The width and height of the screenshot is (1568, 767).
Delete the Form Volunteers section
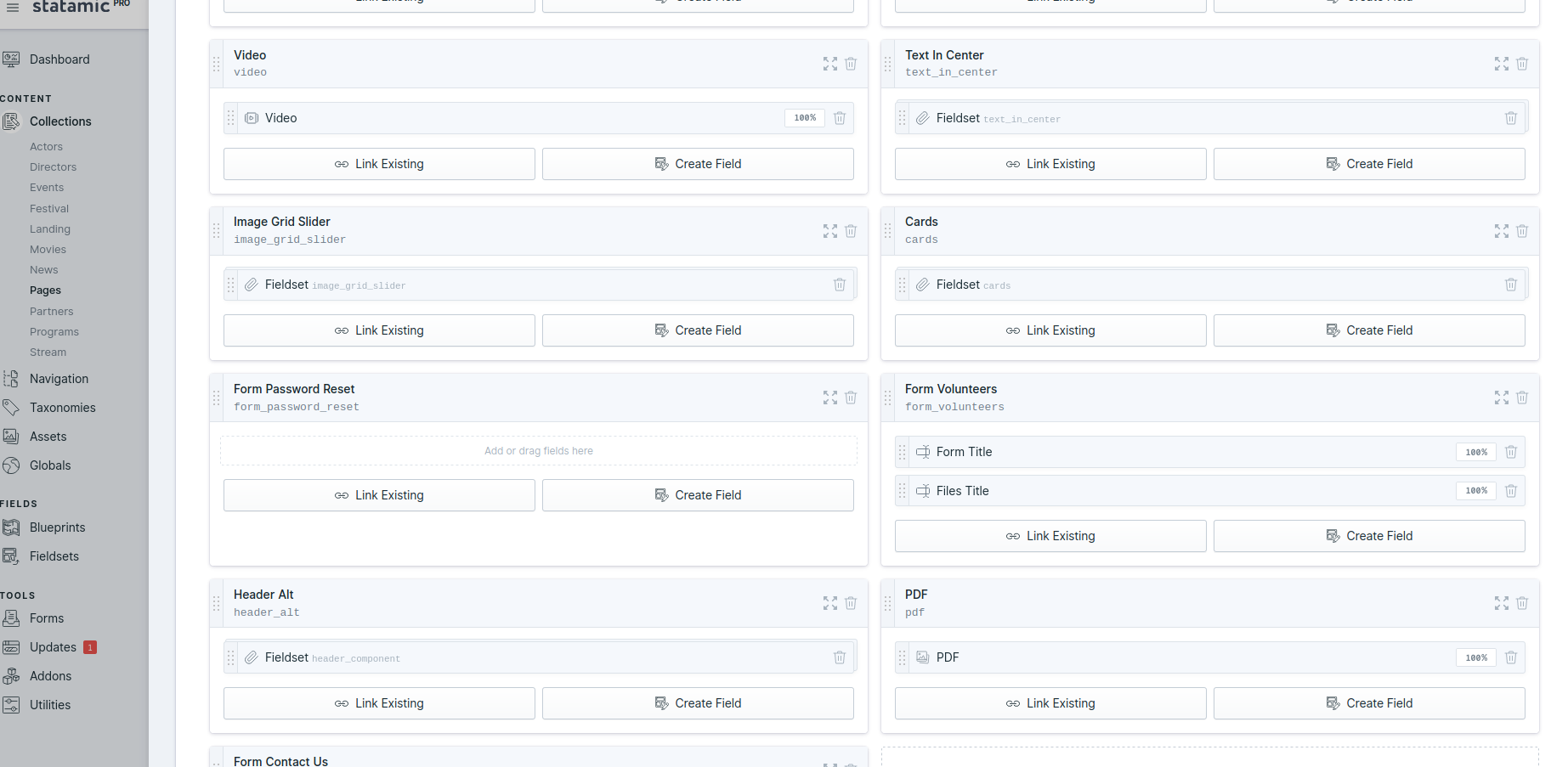[1522, 398]
